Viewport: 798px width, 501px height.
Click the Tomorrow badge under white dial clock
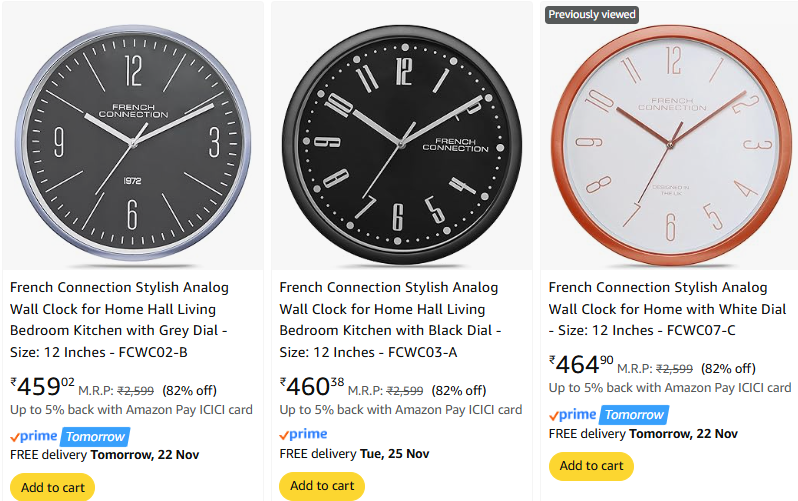(635, 415)
